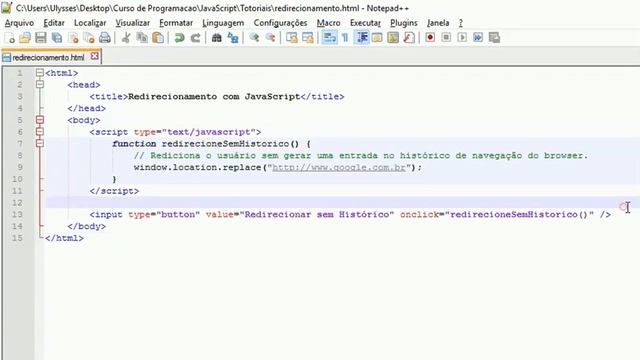The height and width of the screenshot is (360, 640).
Task: Open the Visualizar menu
Action: 133,23
